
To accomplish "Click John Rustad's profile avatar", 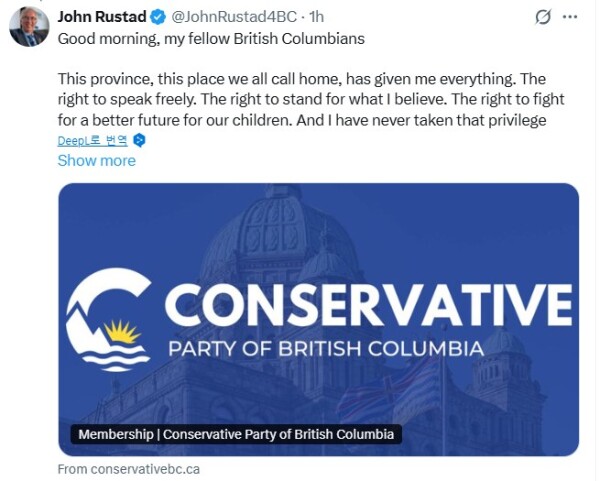I will coord(29,27).
